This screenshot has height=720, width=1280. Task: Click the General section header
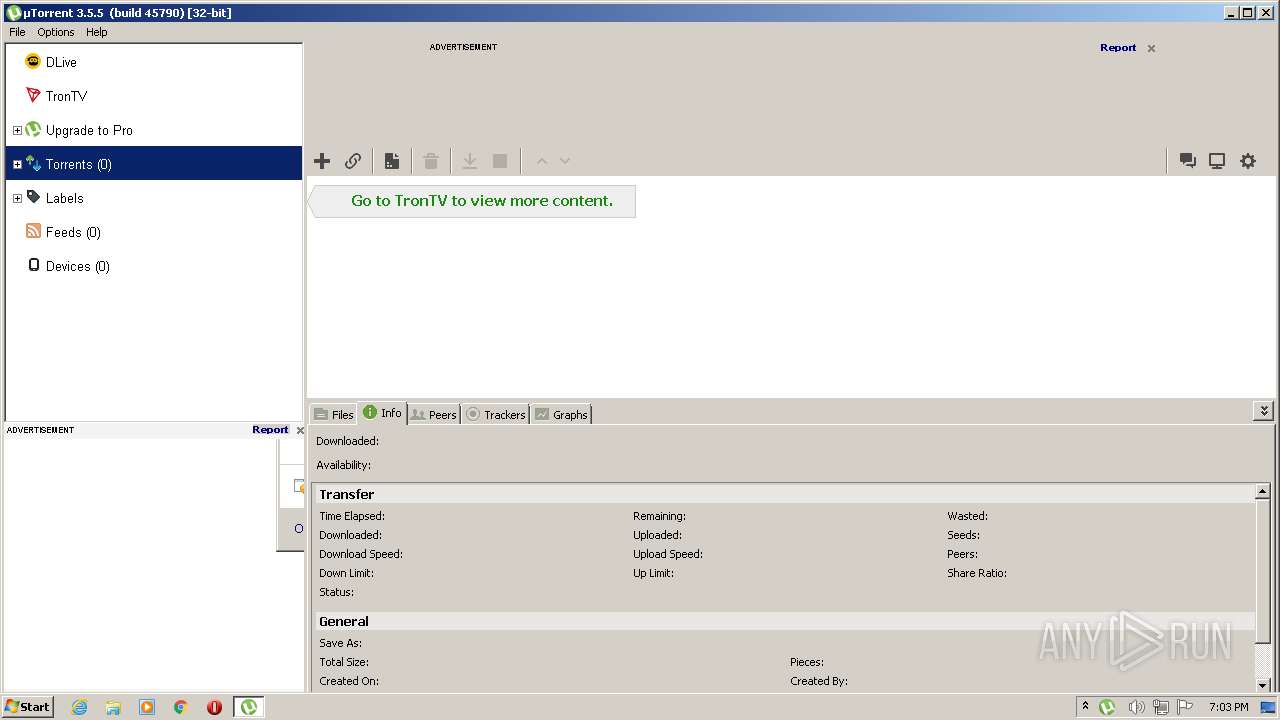coord(784,621)
